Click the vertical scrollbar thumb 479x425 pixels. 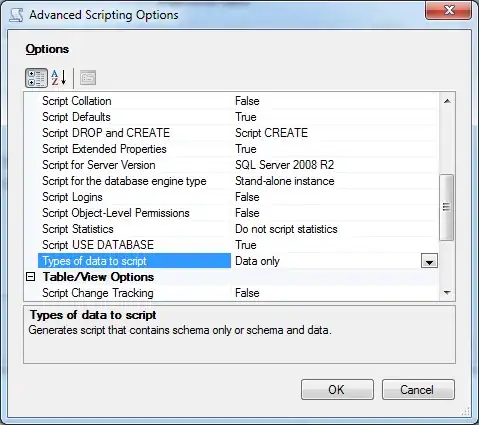click(x=447, y=207)
